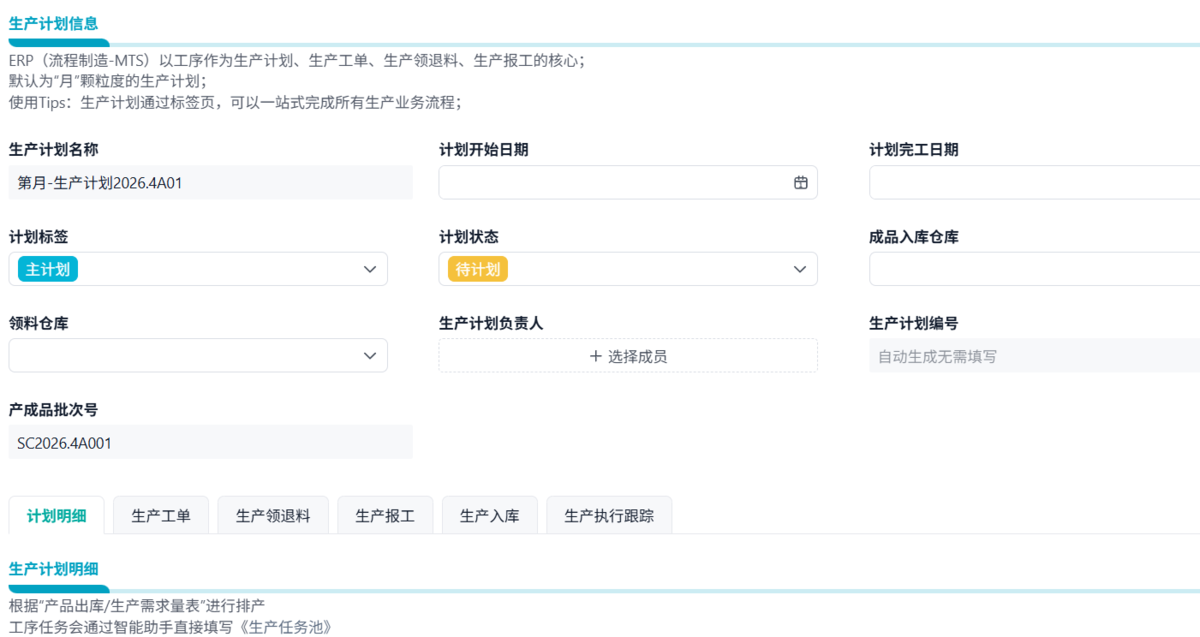The width and height of the screenshot is (1200, 637).
Task: Click the 生产计划名称 input field
Action: click(x=210, y=183)
